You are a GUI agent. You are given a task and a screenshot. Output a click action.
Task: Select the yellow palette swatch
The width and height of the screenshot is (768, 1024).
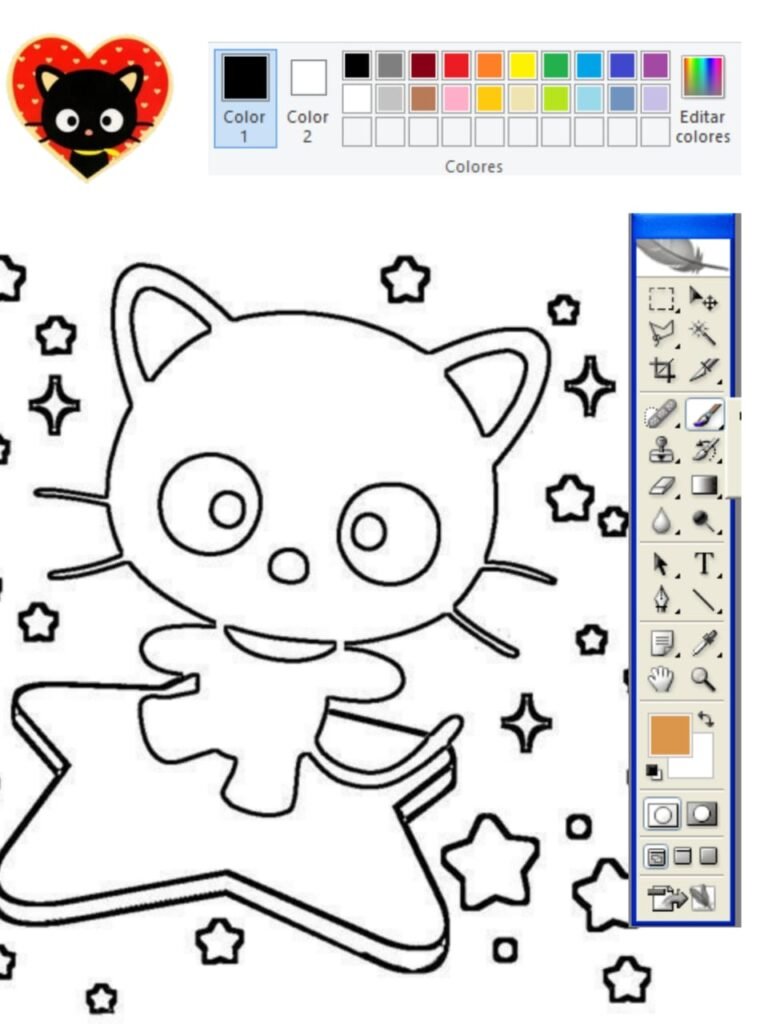click(522, 65)
